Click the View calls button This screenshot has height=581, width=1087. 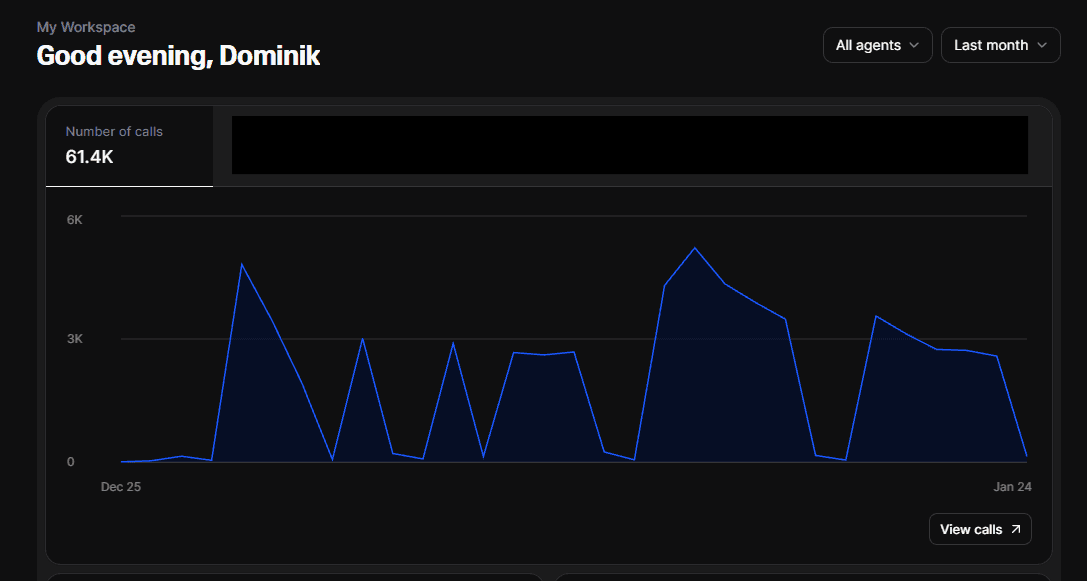coord(980,529)
